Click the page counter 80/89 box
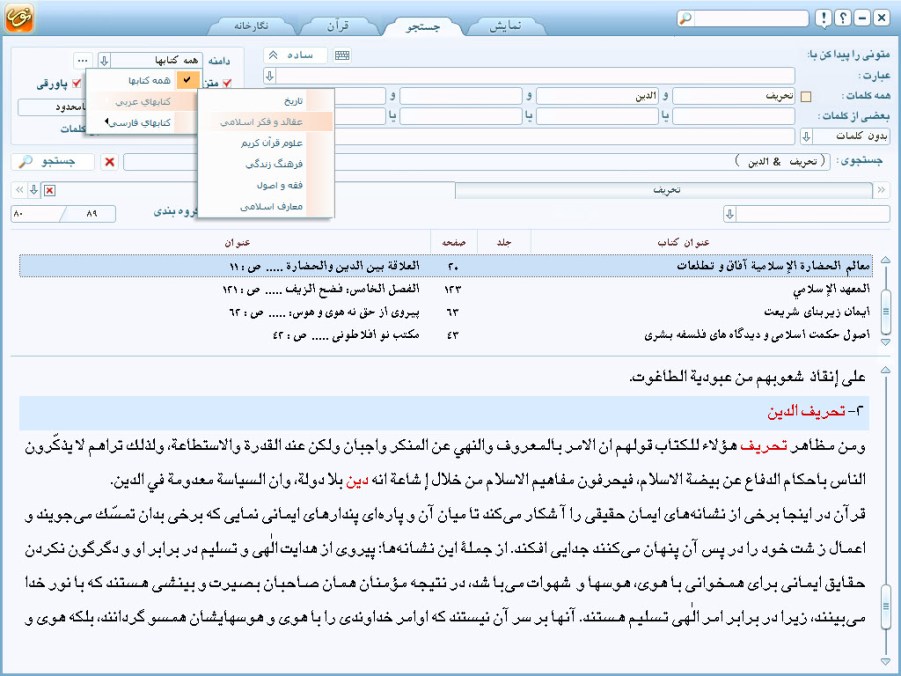The image size is (901, 676). [x=63, y=214]
